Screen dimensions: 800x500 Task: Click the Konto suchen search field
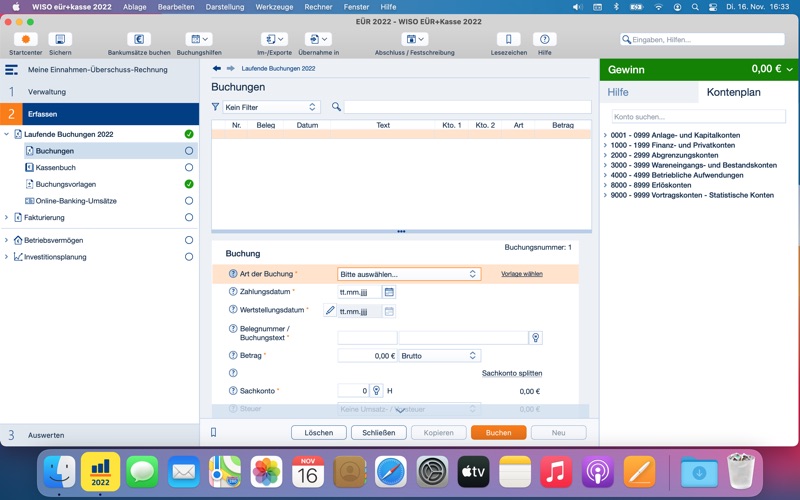point(698,117)
